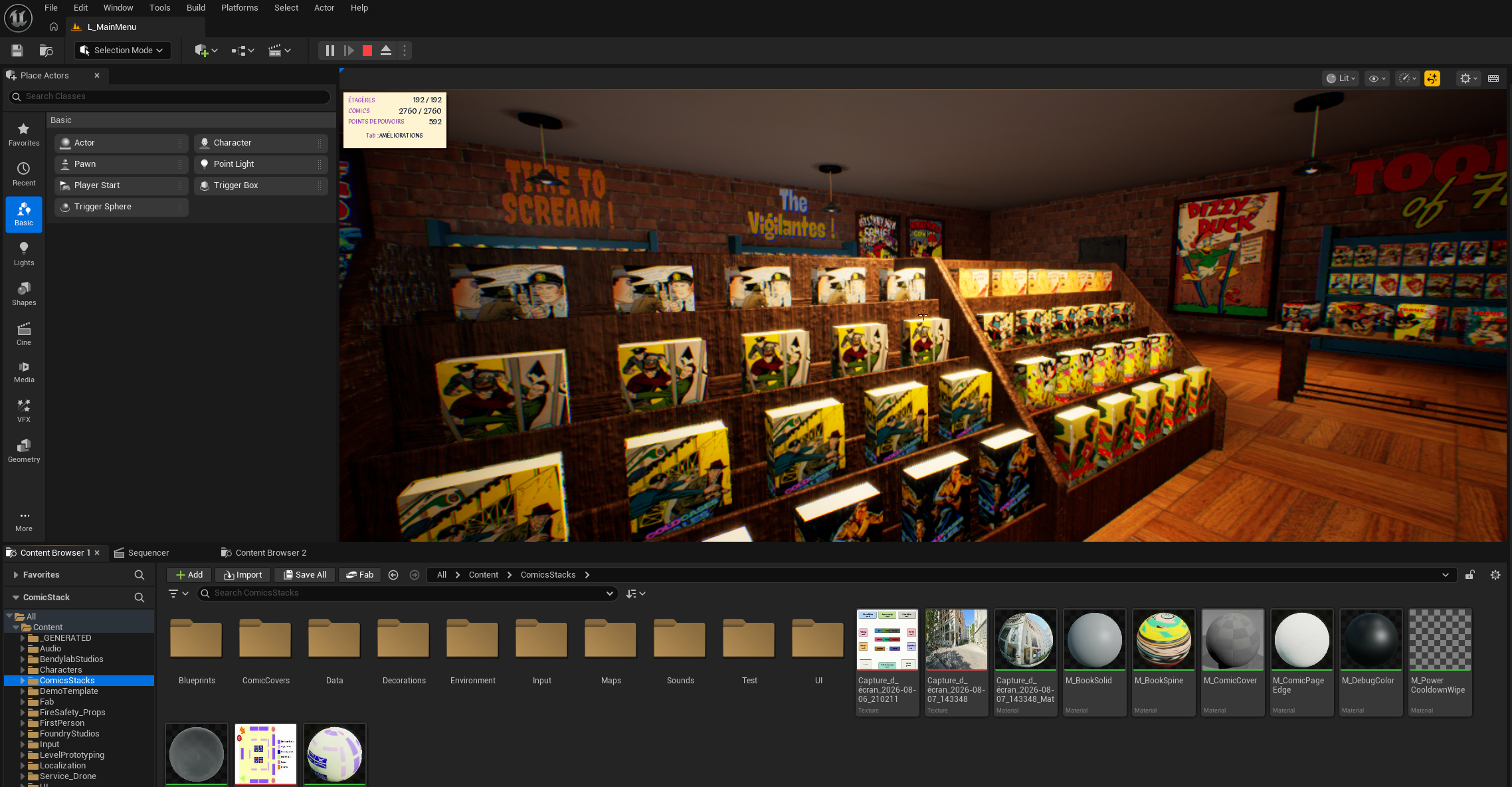Screen dimensions: 1512x787
Task: Click the Content breadcrumb in the path
Action: [x=484, y=575]
